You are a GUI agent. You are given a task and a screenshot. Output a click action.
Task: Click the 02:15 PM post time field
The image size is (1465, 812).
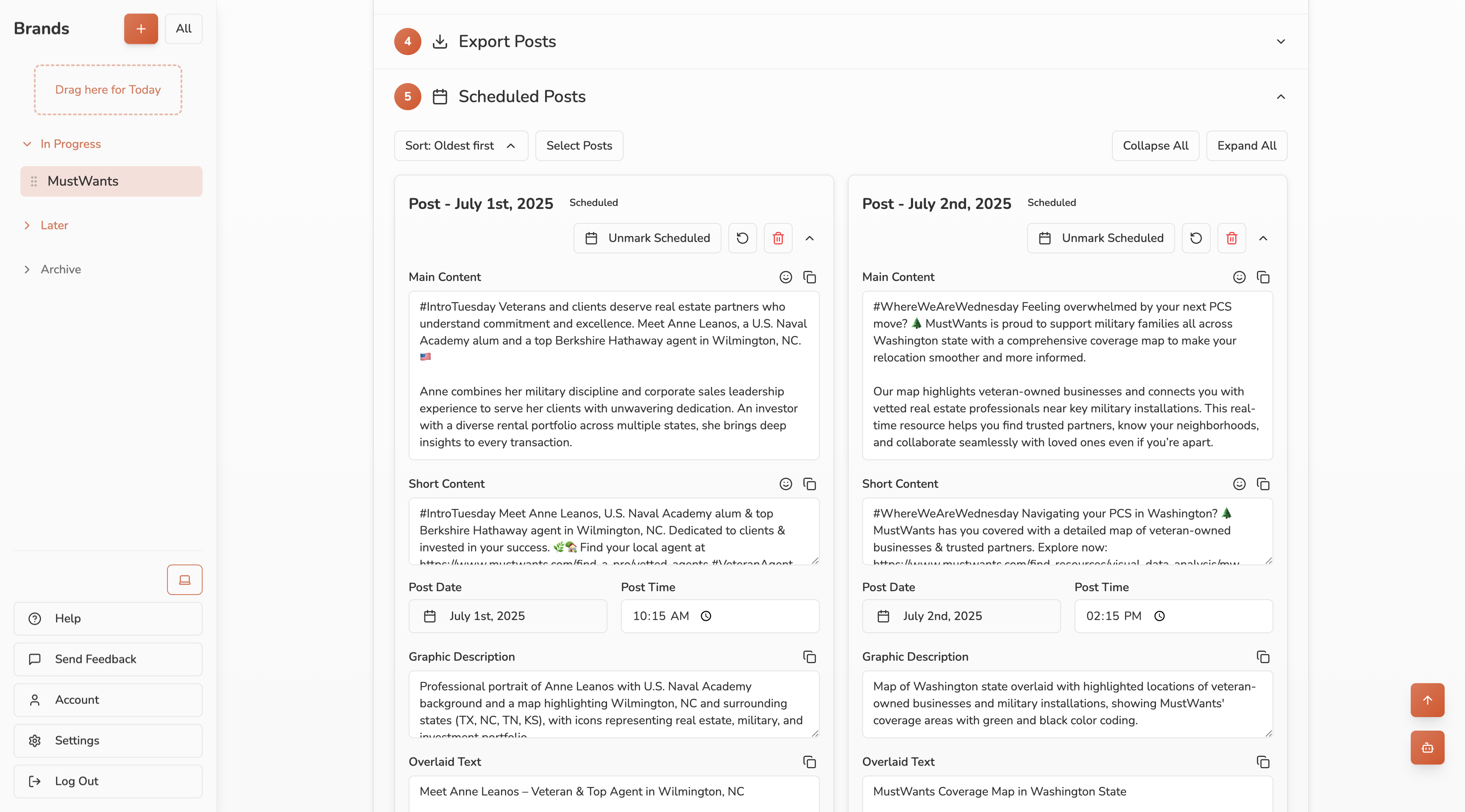(1173, 616)
